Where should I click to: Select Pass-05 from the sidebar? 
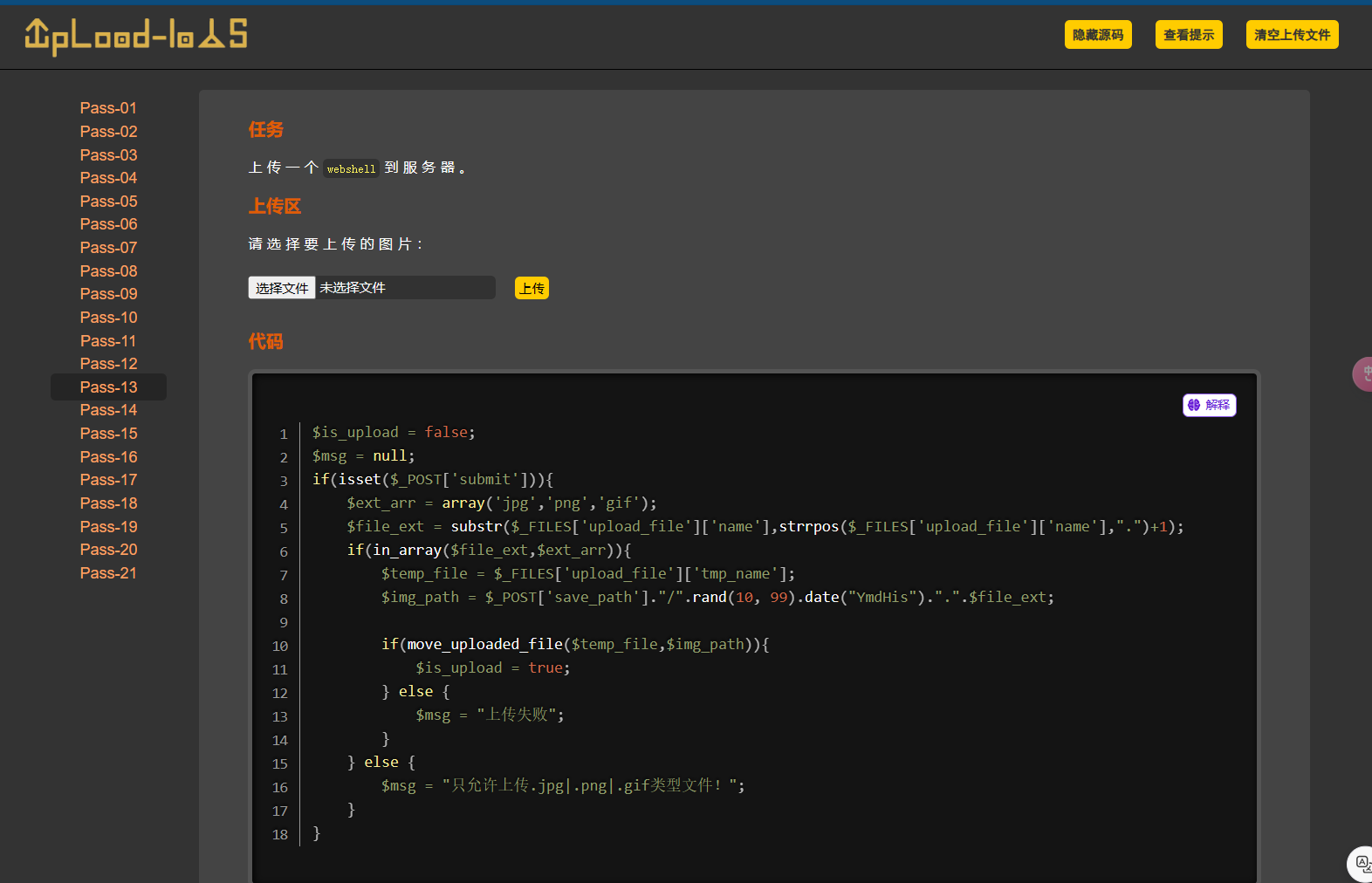(108, 202)
